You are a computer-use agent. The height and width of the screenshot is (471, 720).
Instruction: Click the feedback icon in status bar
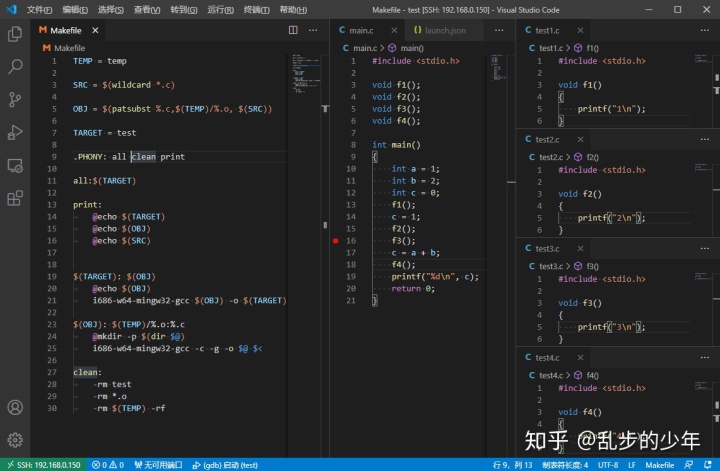pos(688,465)
